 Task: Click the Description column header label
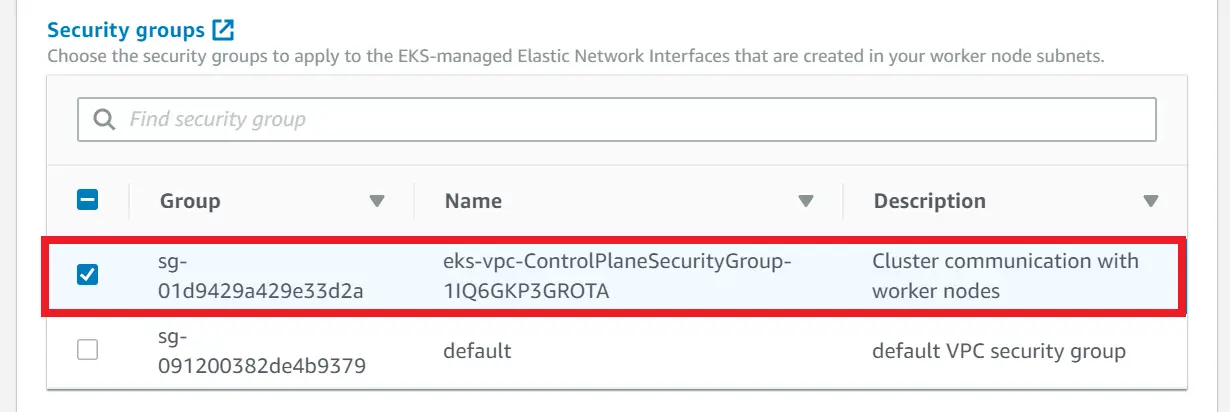point(930,201)
